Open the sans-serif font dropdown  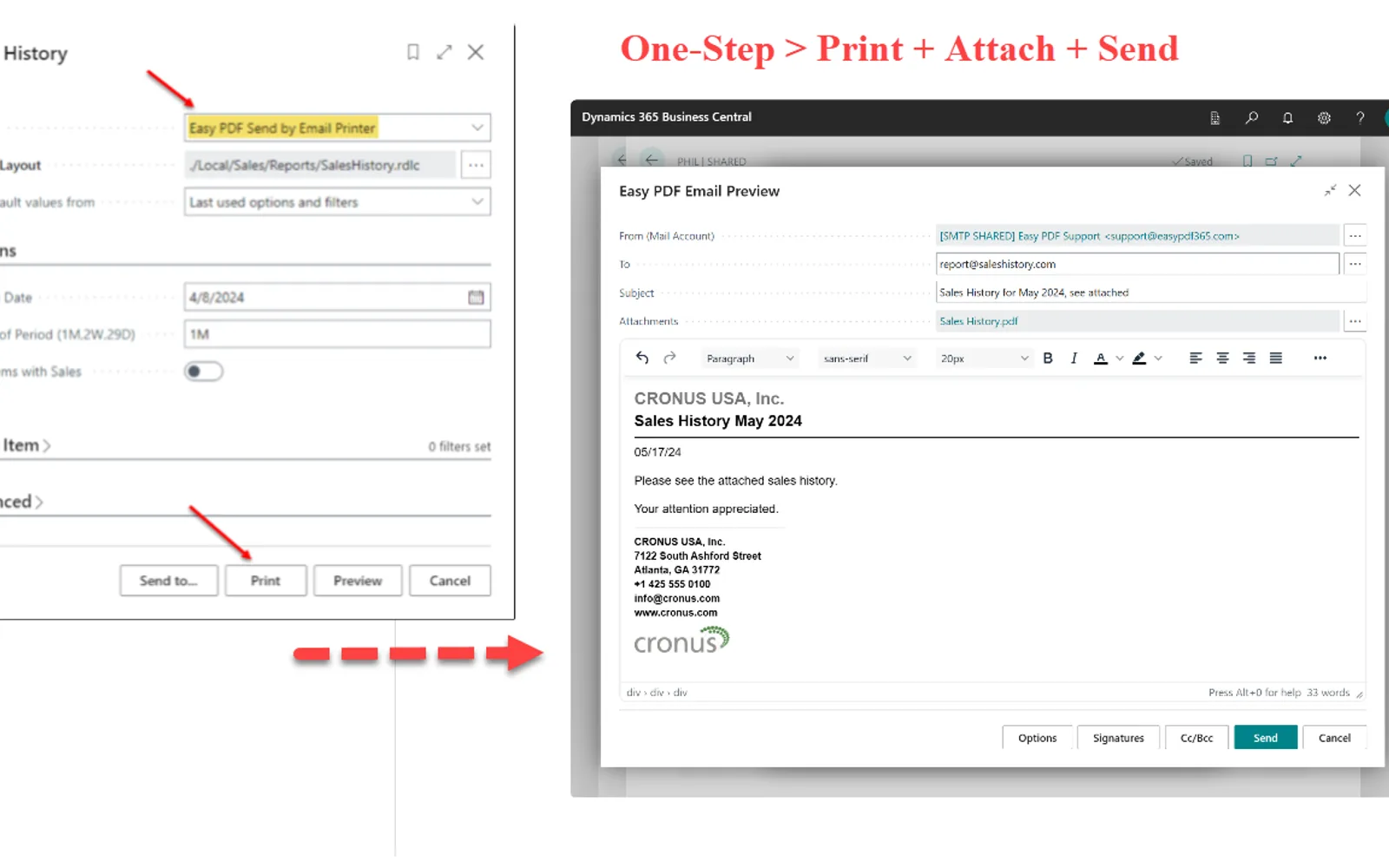[867, 358]
